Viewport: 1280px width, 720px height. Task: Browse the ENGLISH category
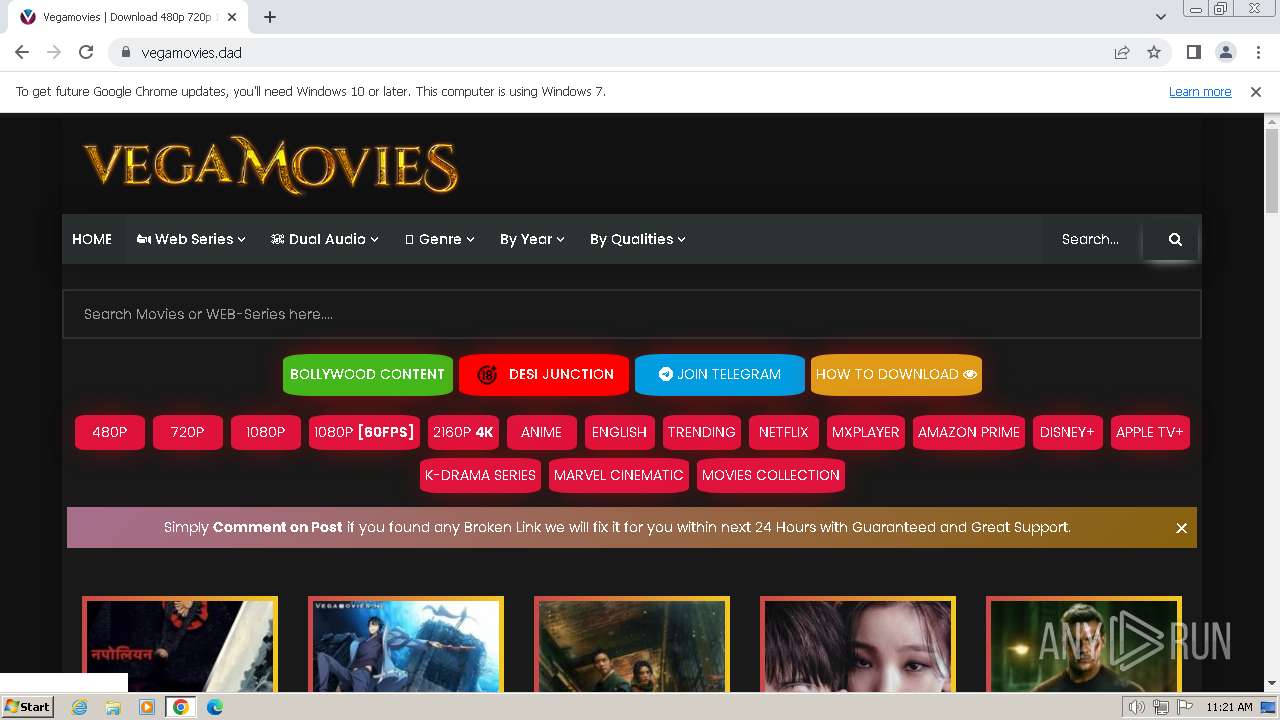(620, 432)
